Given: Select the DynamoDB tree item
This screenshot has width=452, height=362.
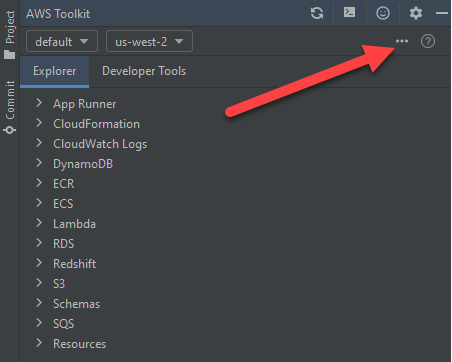Looking at the screenshot, I should (x=83, y=164).
